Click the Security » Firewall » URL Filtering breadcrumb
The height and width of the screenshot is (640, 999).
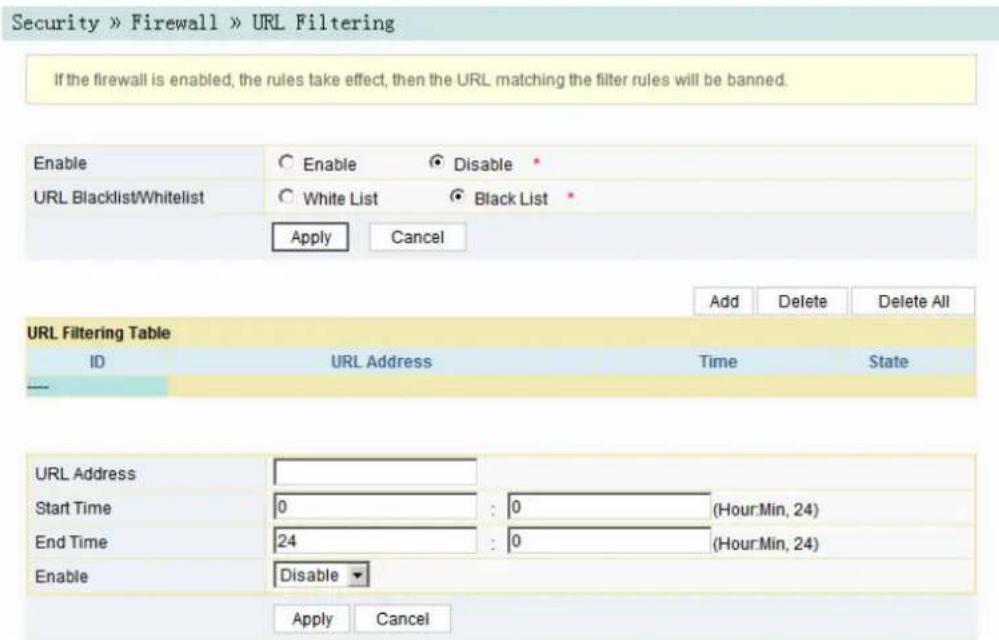point(203,23)
